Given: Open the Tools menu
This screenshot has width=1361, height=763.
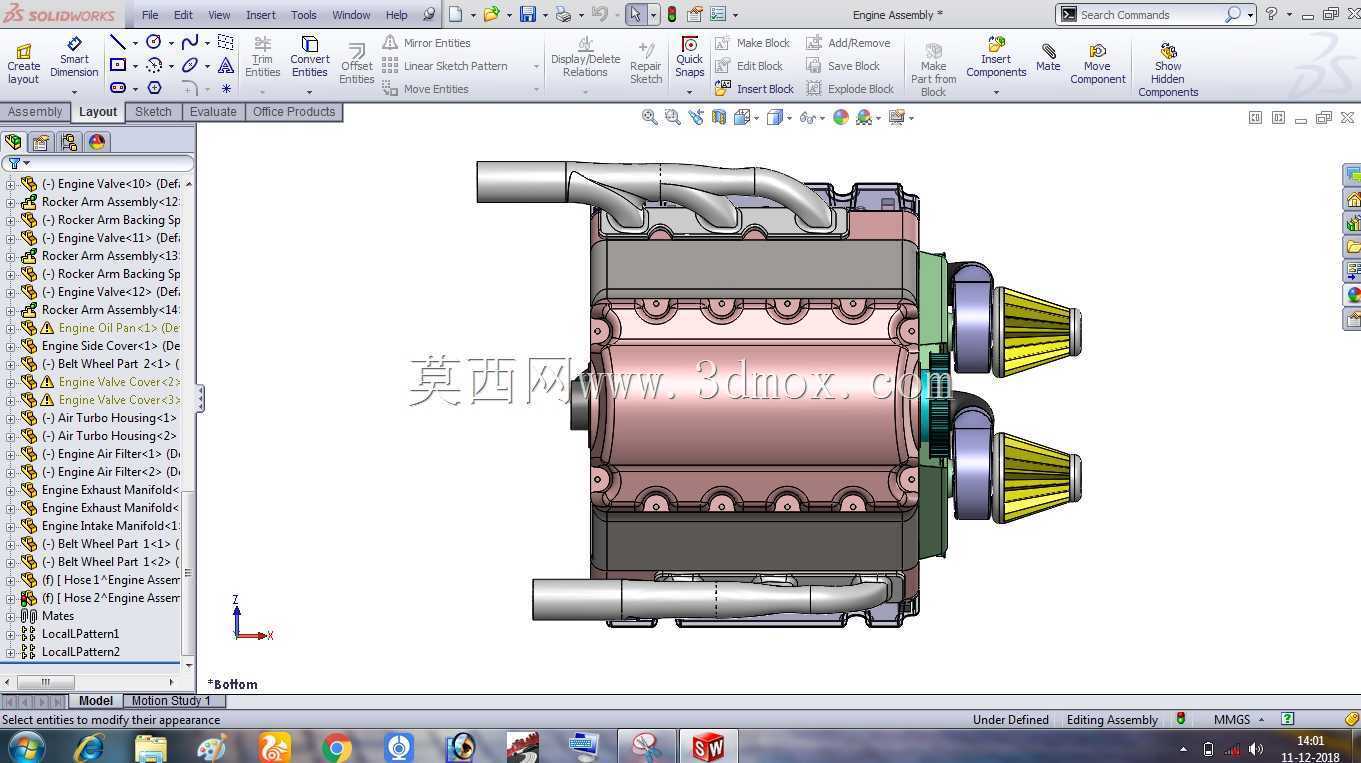Looking at the screenshot, I should click(304, 15).
